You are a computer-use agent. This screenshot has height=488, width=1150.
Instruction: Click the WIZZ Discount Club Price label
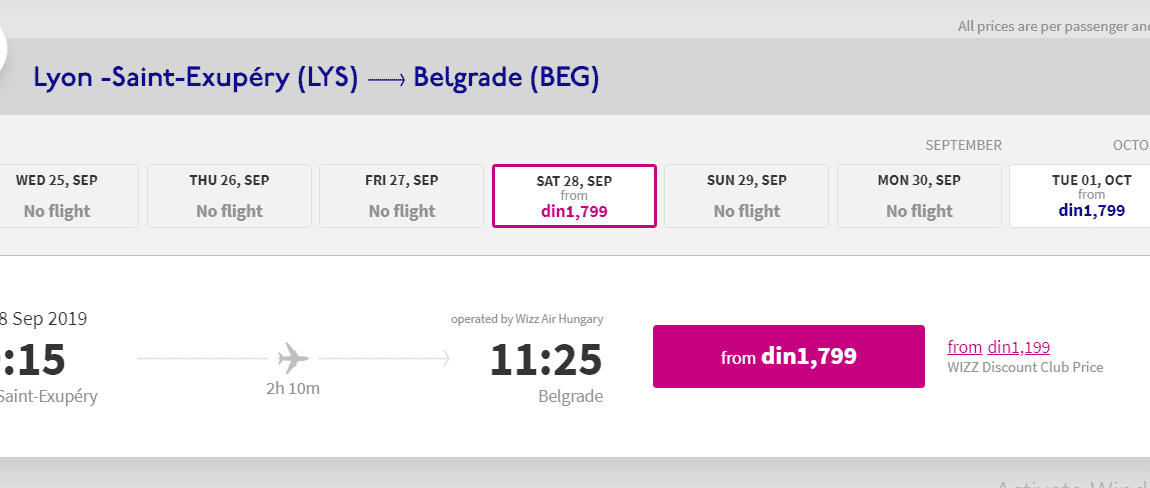[x=1025, y=367]
